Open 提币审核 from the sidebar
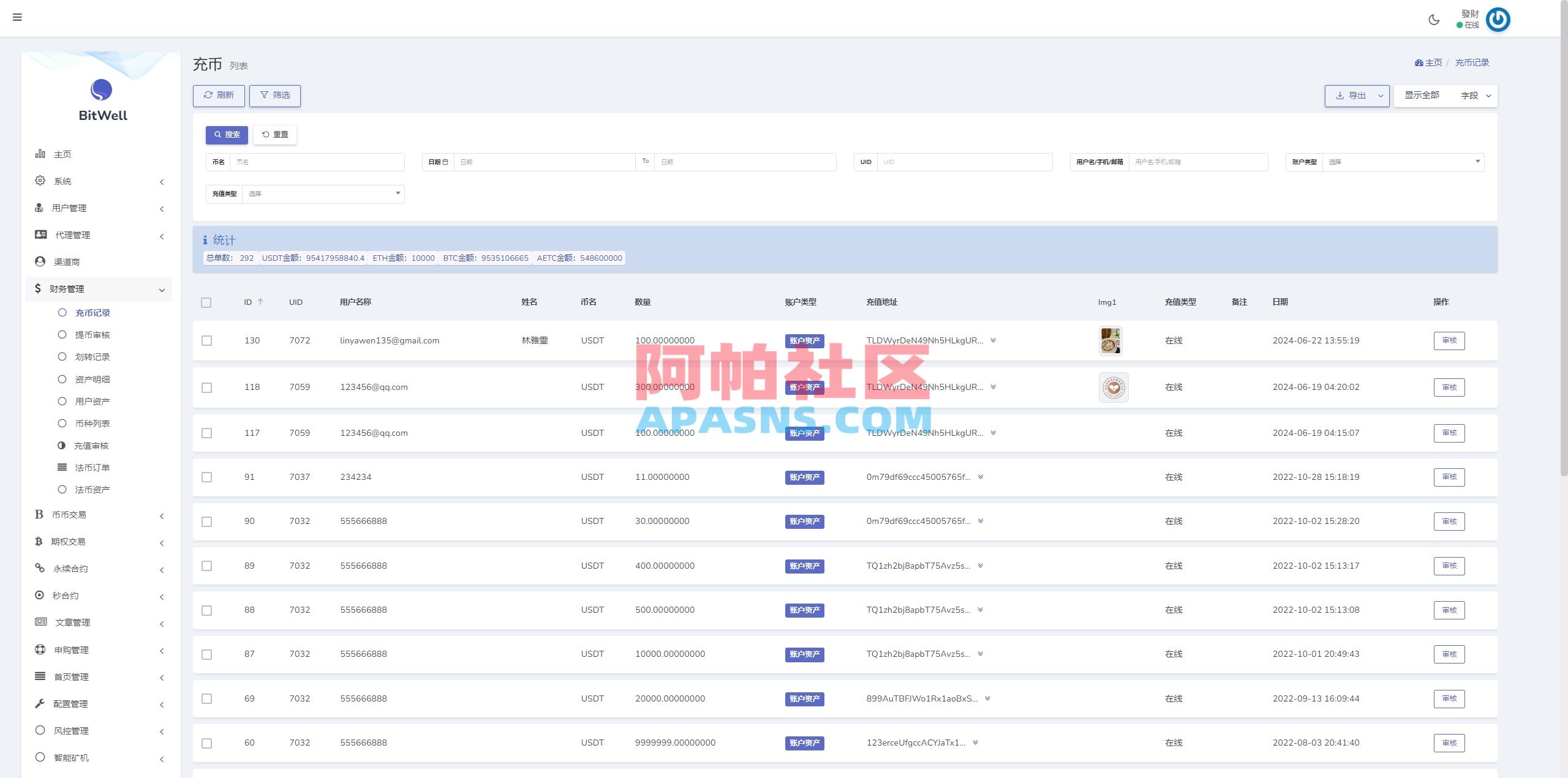Image resolution: width=1568 pixels, height=778 pixels. [x=92, y=334]
